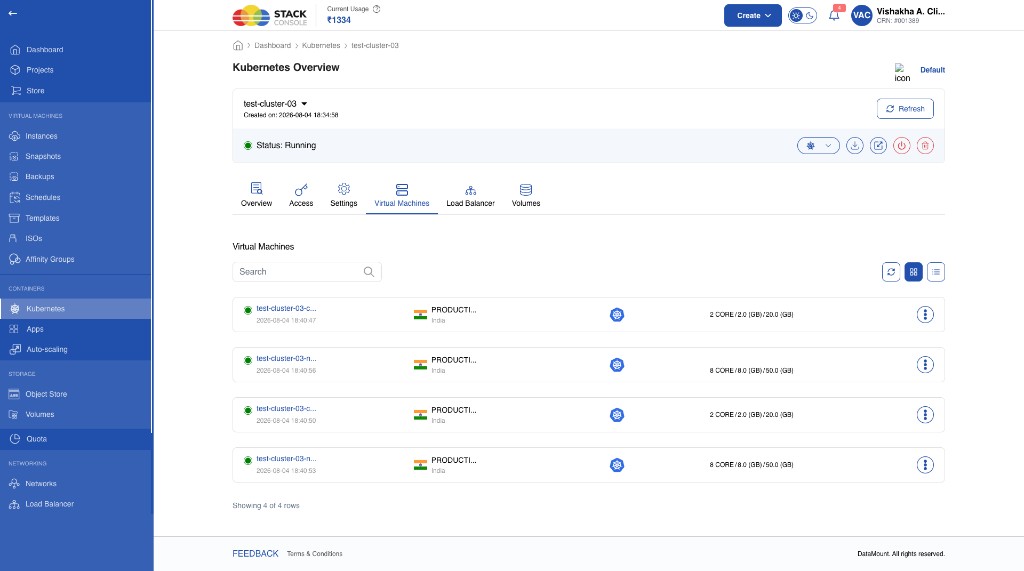
Task: Open more options for 18:40:47 VM
Action: pyautogui.click(x=925, y=315)
